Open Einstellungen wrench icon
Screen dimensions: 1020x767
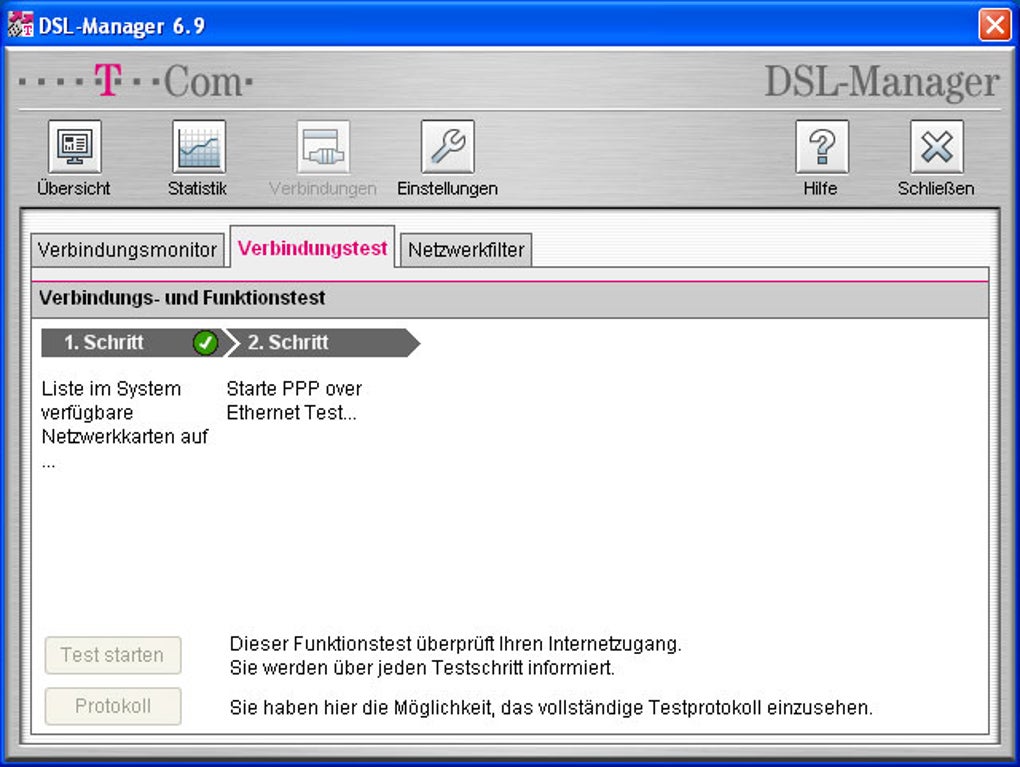448,147
